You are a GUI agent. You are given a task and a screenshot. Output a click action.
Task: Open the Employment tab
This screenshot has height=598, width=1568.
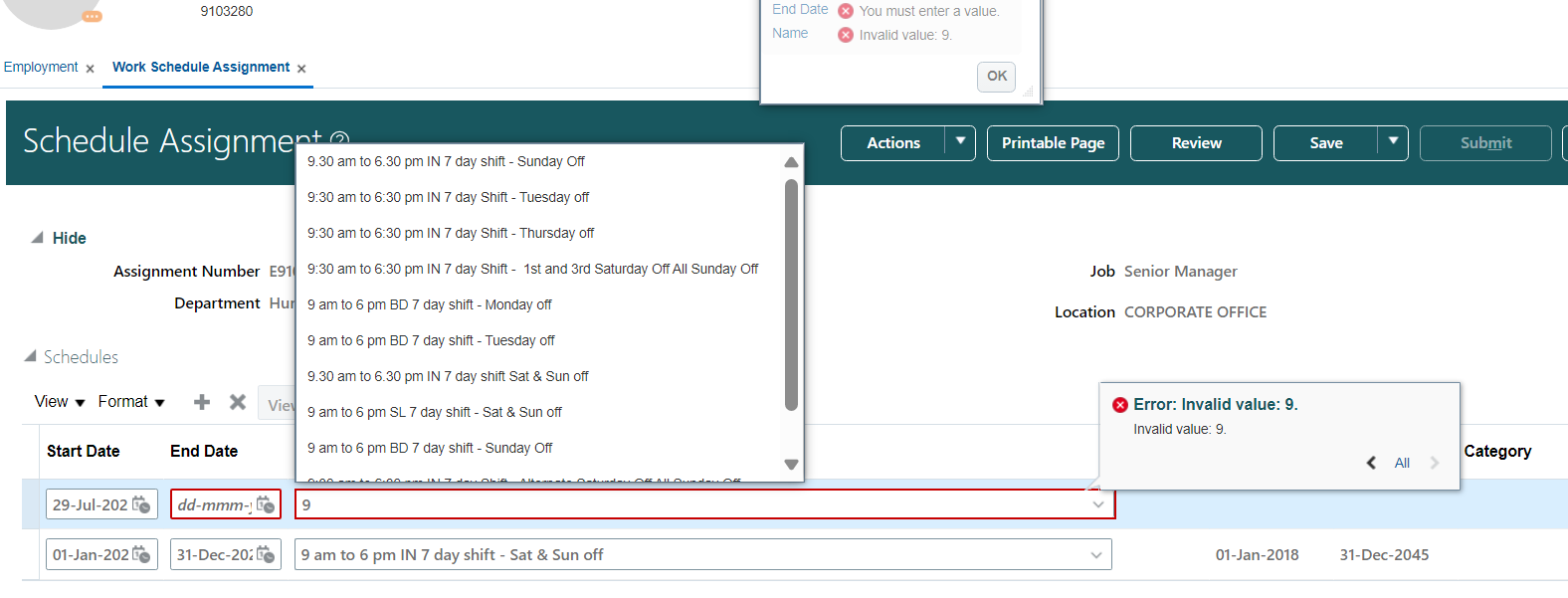pyautogui.click(x=41, y=67)
